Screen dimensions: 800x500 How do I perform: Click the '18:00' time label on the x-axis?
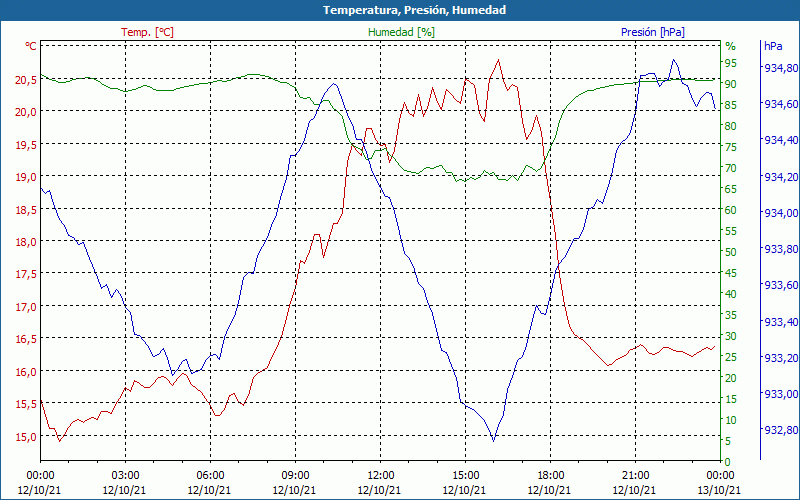point(550,476)
